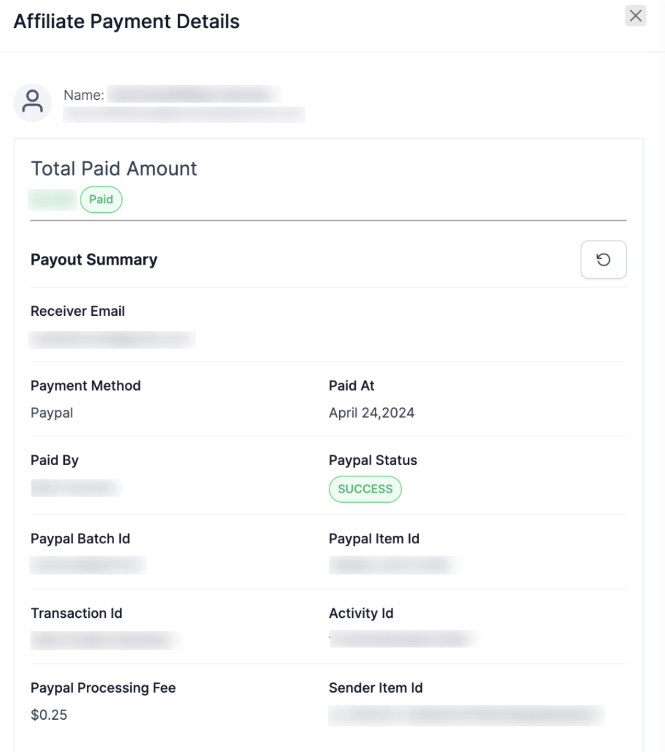Click the Transaction Id label

click(77, 613)
